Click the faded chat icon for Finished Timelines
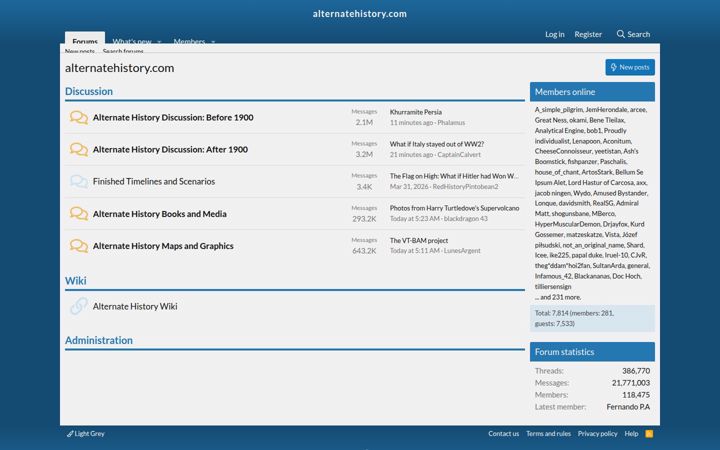Image resolution: width=720 pixels, height=450 pixels. [79, 182]
